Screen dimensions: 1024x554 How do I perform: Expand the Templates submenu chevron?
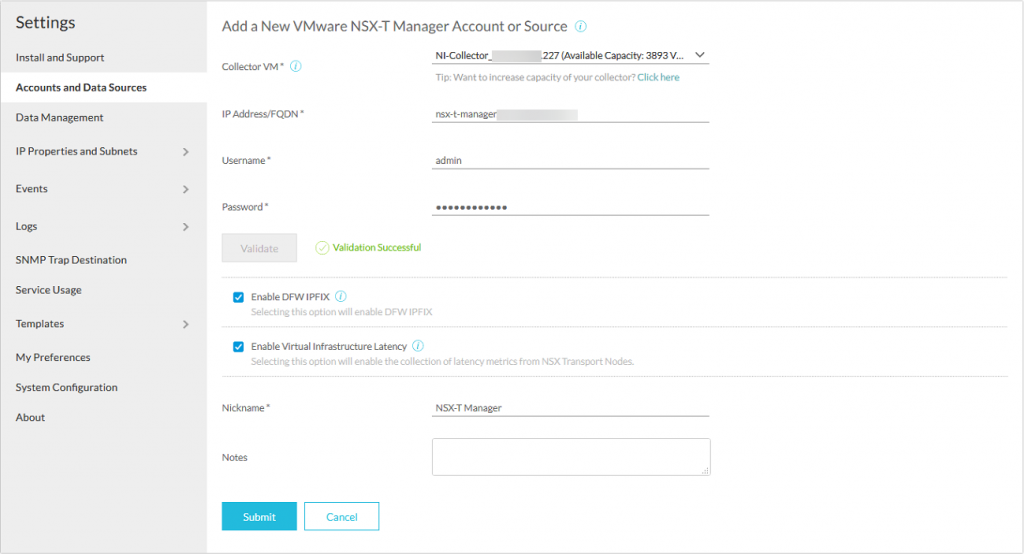[x=185, y=324]
